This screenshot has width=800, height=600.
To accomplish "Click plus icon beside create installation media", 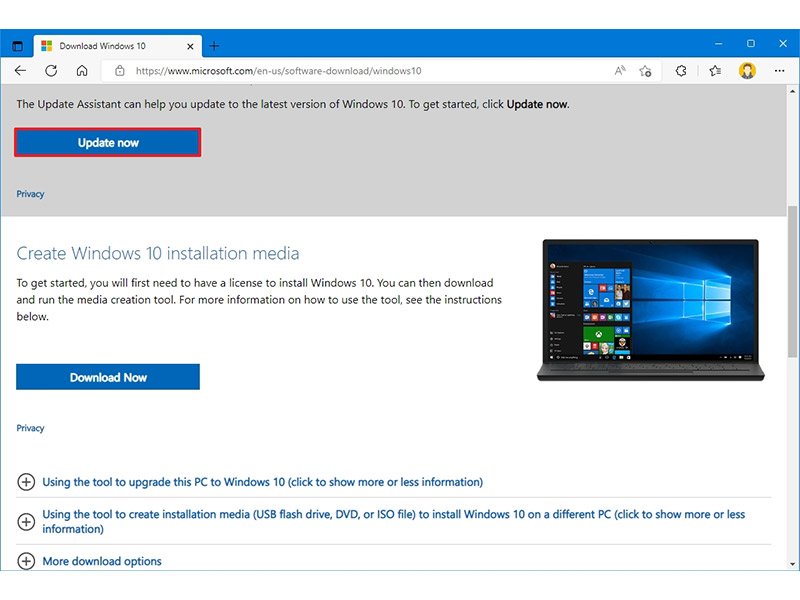I will point(26,521).
